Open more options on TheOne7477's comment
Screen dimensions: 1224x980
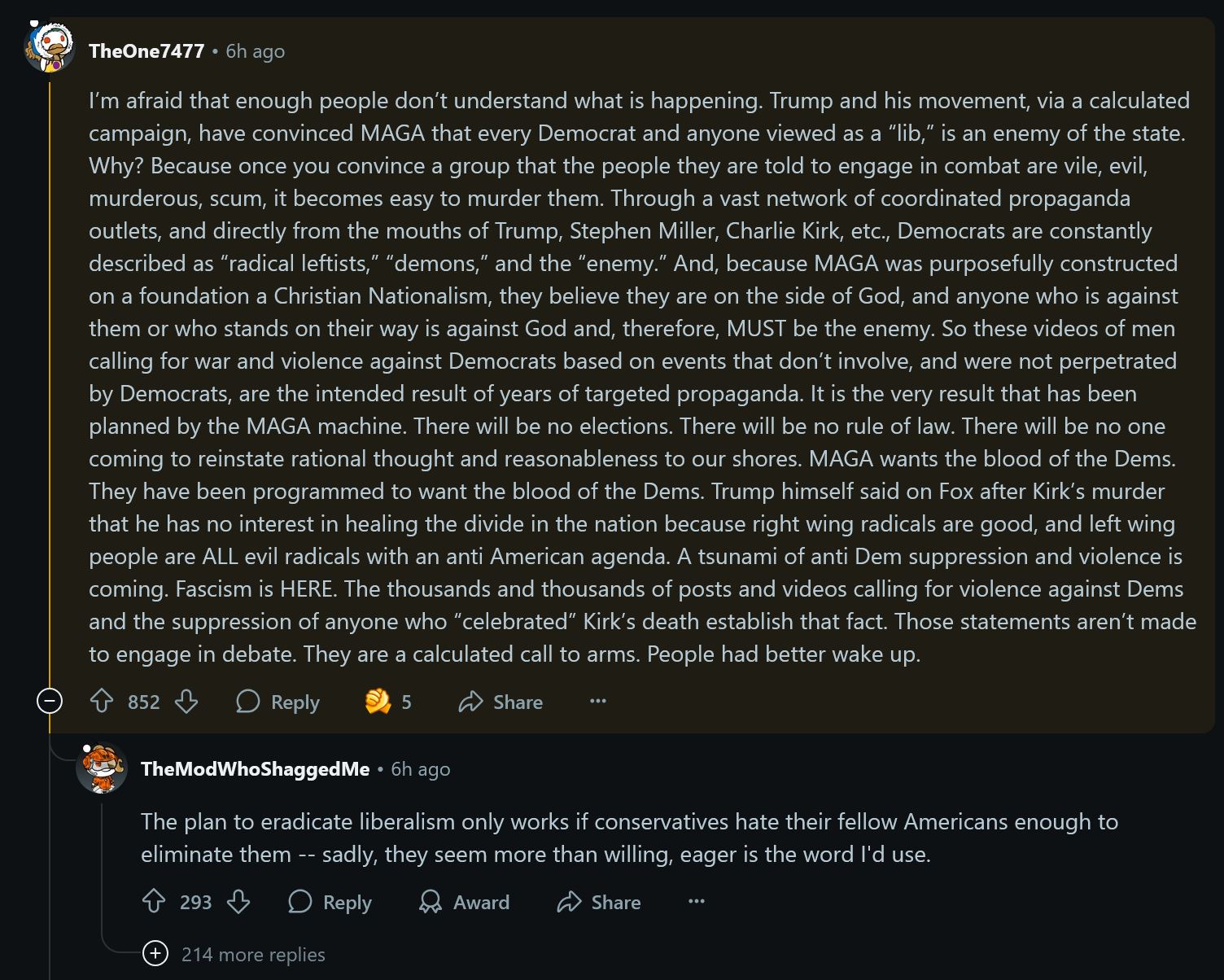click(598, 701)
